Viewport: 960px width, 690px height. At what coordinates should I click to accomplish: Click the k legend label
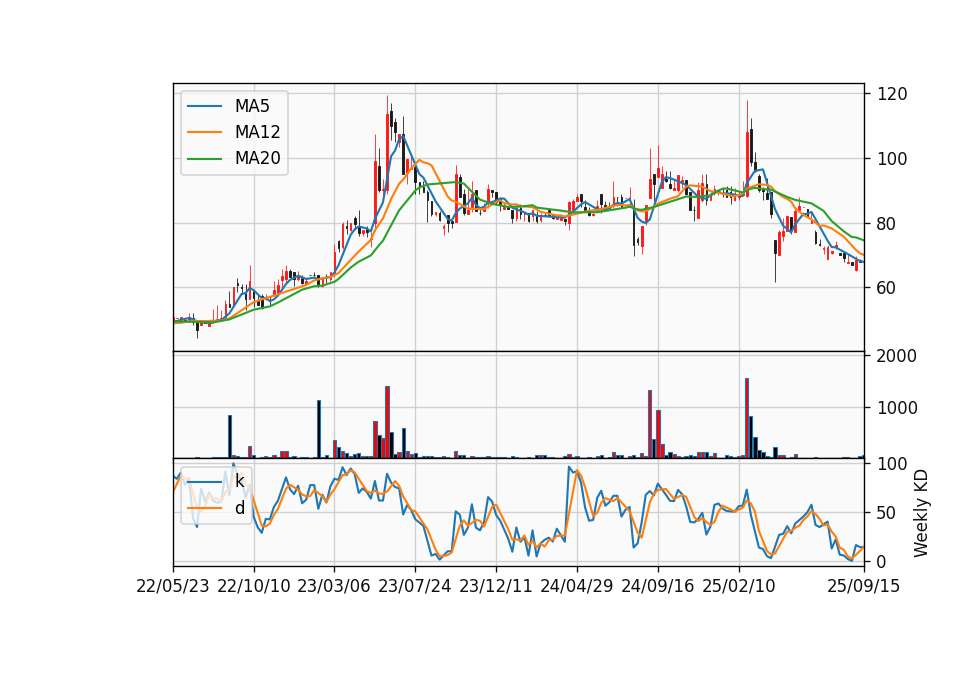coord(239,481)
